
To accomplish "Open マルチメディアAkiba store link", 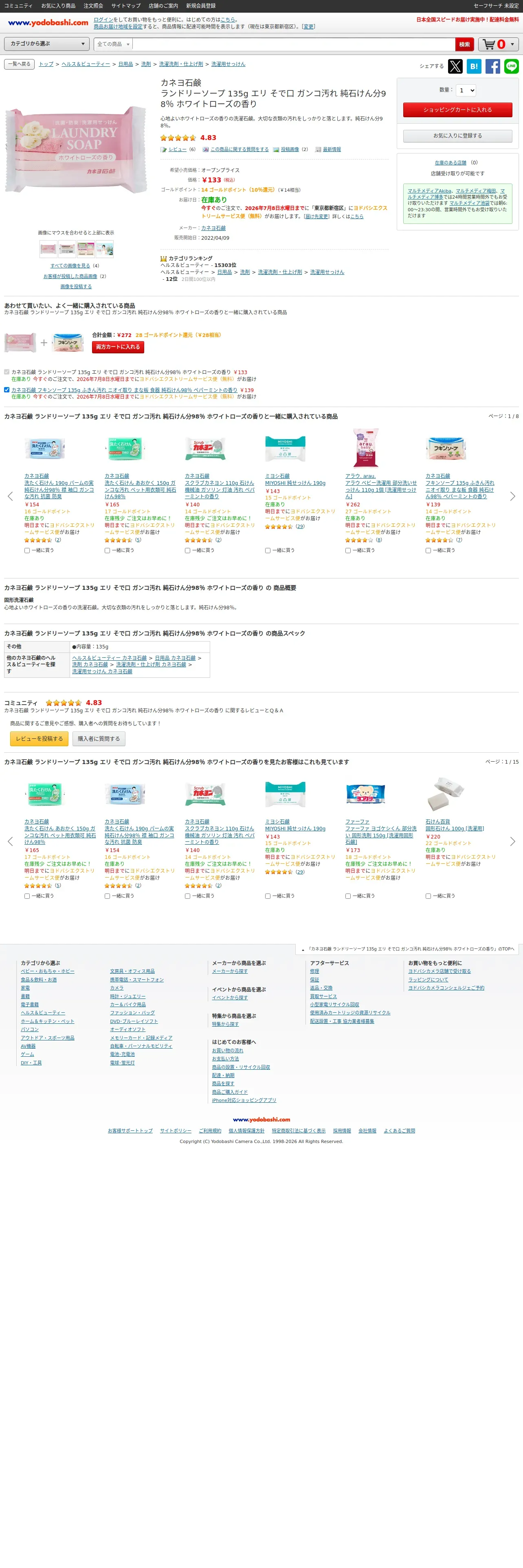I will click(430, 191).
